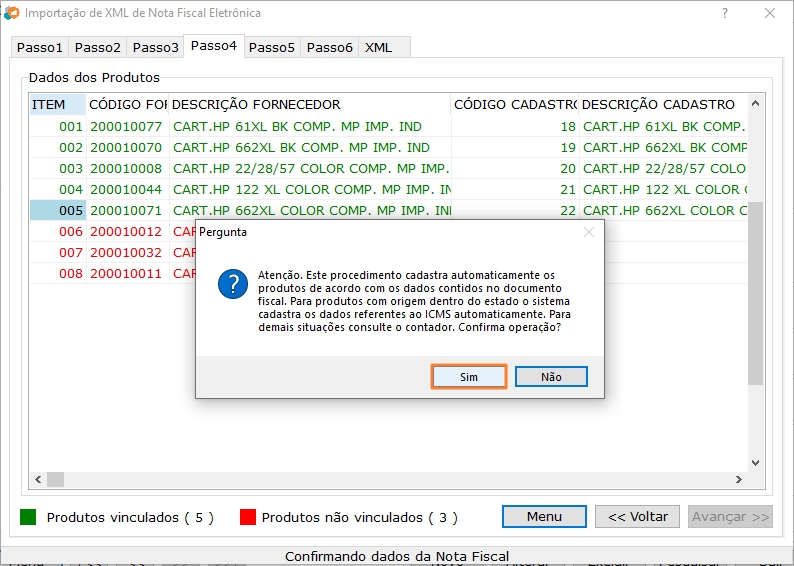The image size is (794, 566).
Task: Go to Passo5 tab
Action: [x=271, y=47]
